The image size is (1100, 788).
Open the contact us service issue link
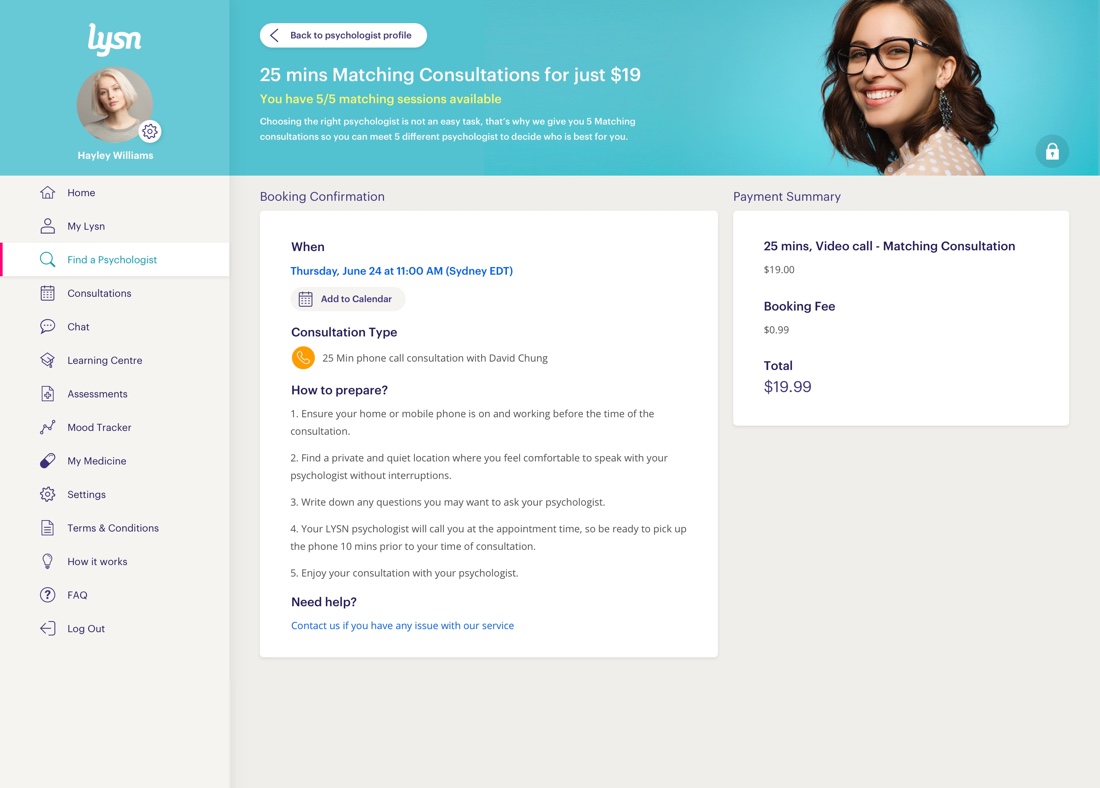click(x=402, y=625)
